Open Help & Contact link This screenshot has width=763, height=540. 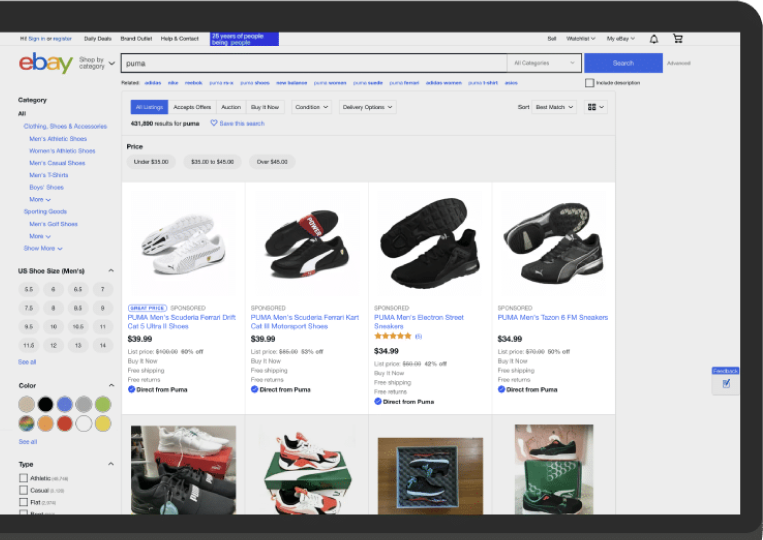click(x=180, y=38)
